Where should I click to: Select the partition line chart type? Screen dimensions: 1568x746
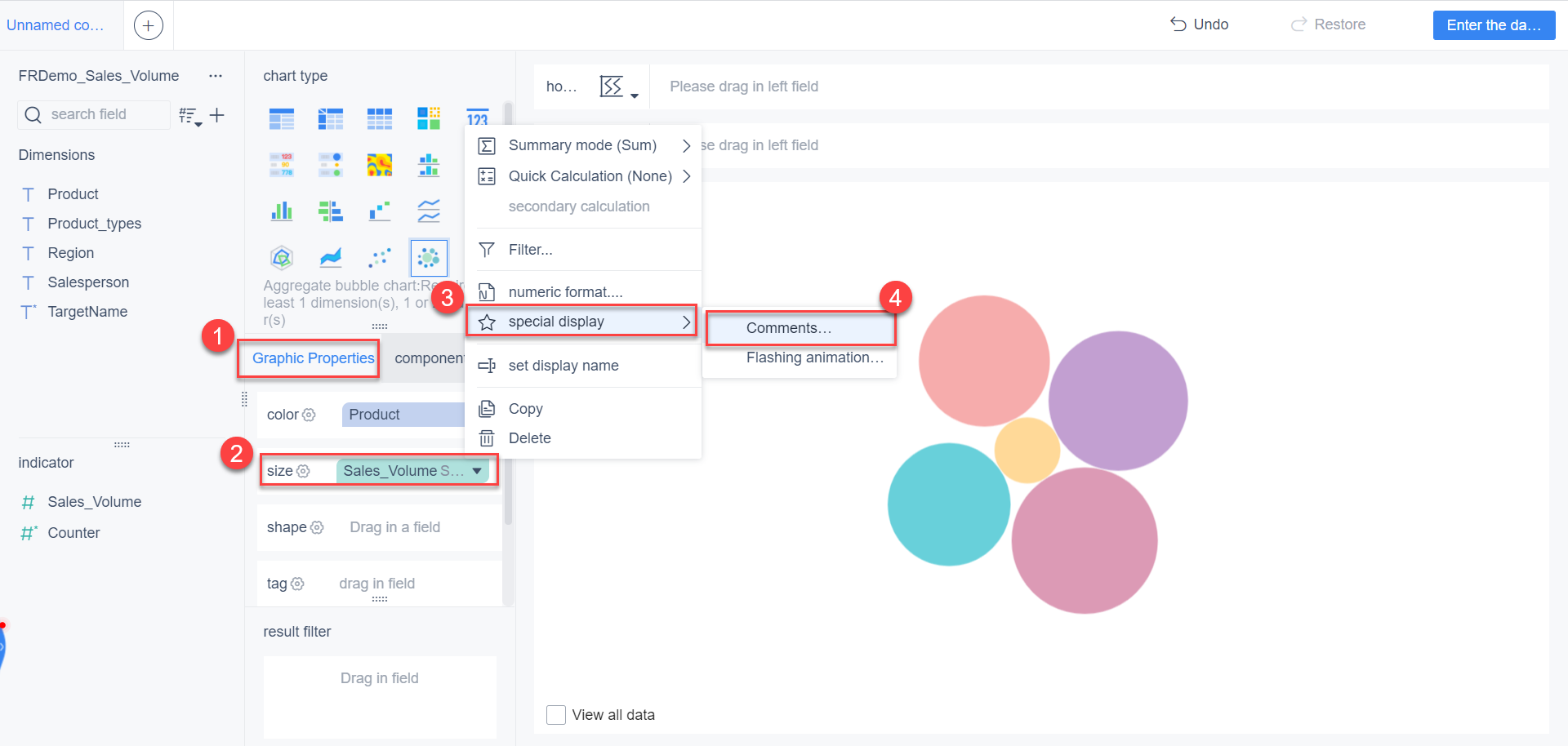click(429, 211)
